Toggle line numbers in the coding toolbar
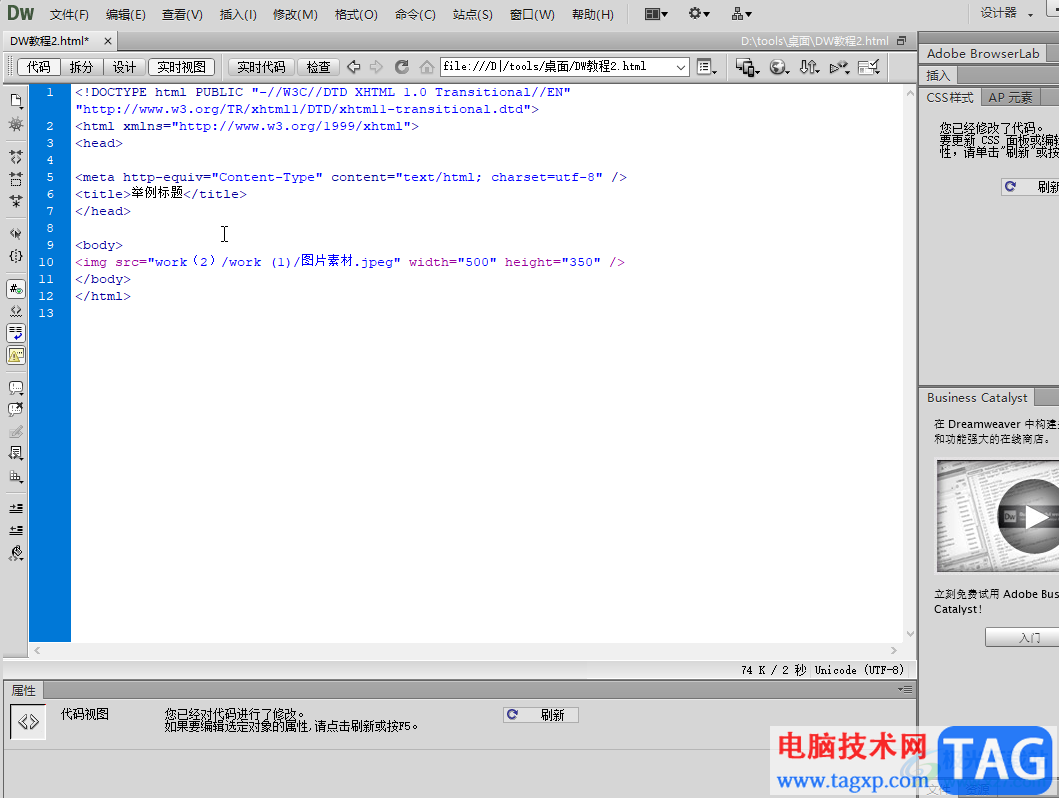Image resolution: width=1059 pixels, height=798 pixels. (16, 289)
